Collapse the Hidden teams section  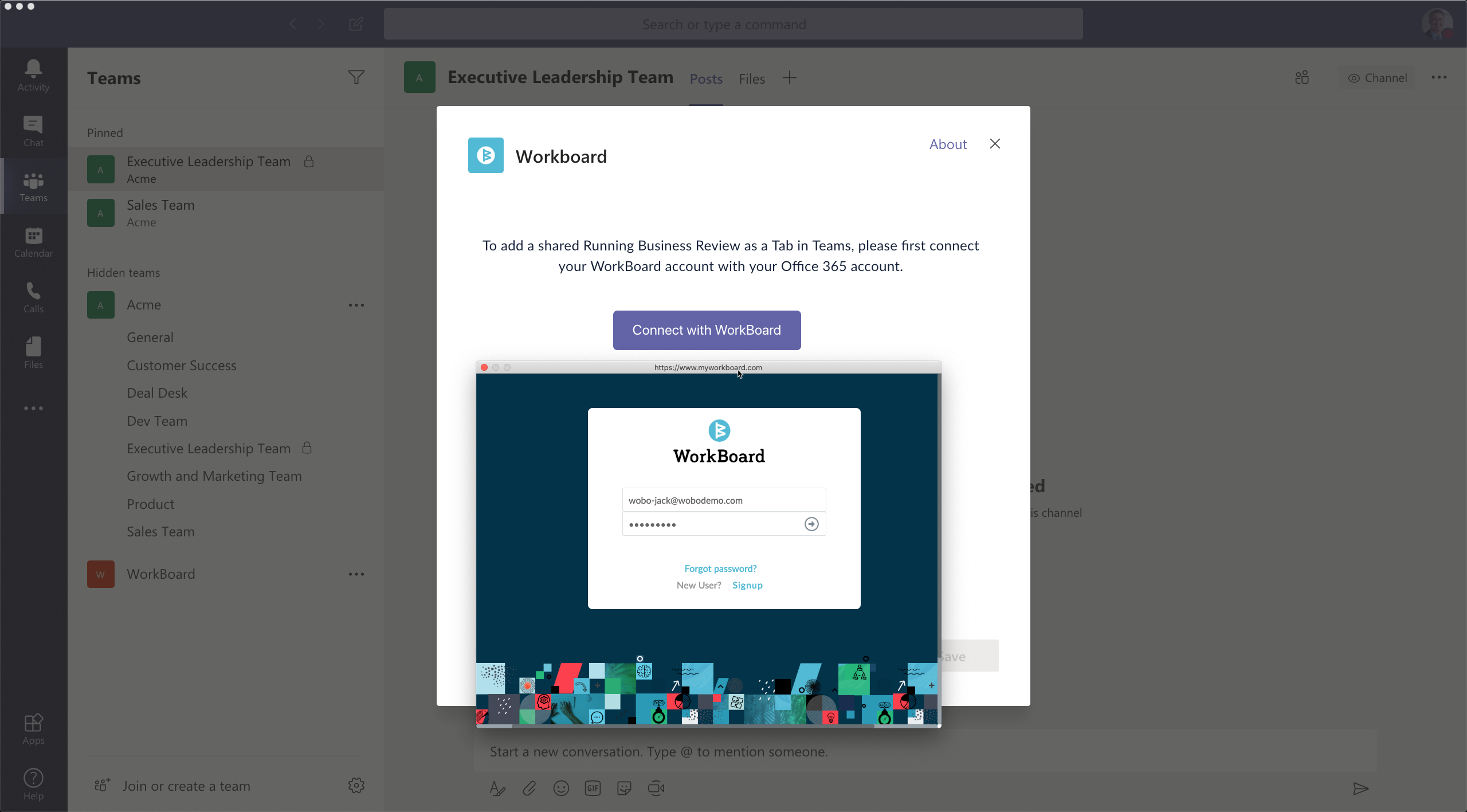point(123,273)
